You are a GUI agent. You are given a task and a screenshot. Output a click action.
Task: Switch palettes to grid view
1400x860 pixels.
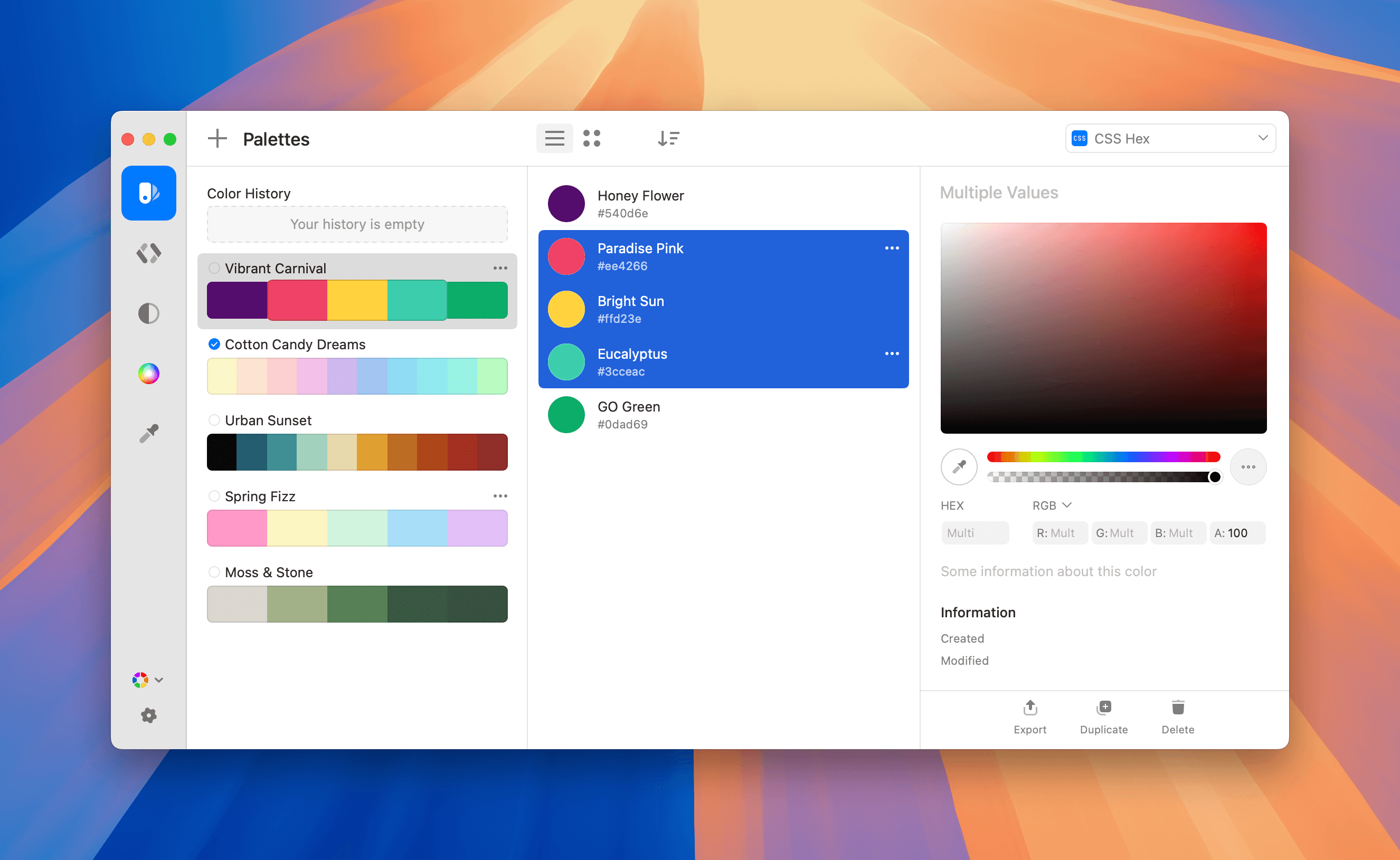[592, 138]
